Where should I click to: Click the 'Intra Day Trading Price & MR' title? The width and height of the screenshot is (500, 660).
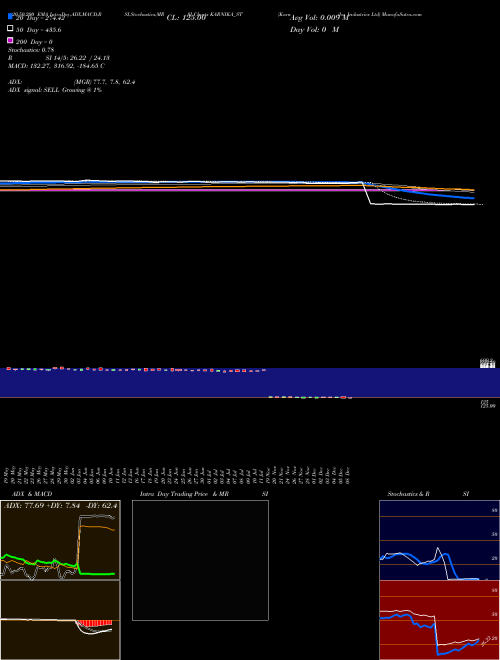tap(184, 494)
